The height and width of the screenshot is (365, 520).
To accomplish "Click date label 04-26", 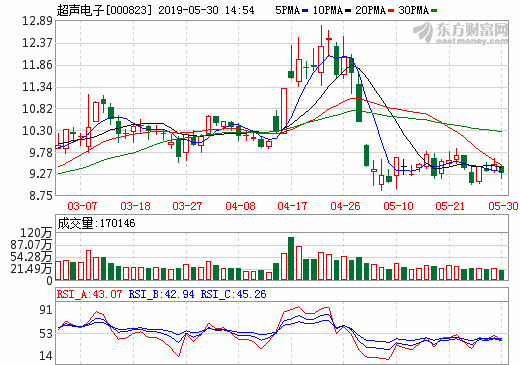I will (x=345, y=206).
